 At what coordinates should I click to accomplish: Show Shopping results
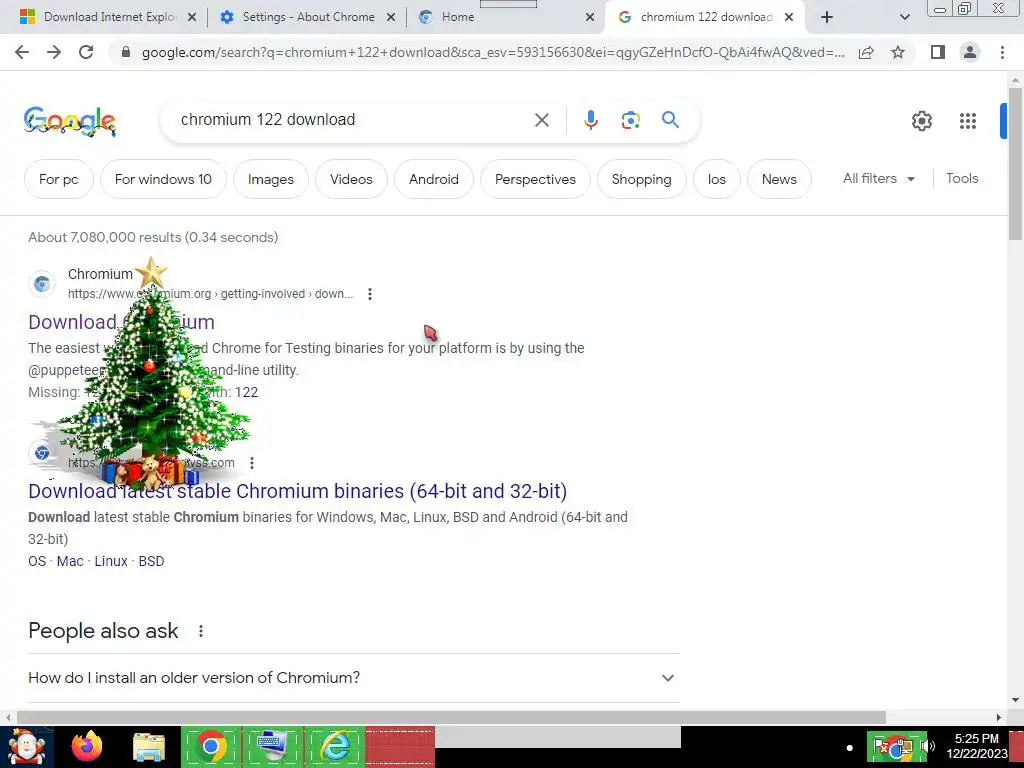[x=641, y=179]
